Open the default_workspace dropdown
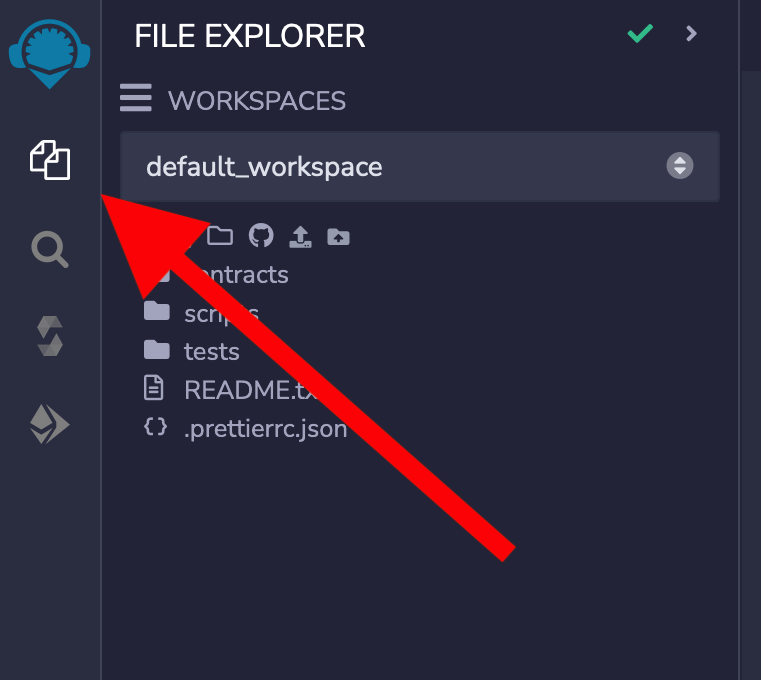This screenshot has height=680, width=761. click(x=420, y=166)
